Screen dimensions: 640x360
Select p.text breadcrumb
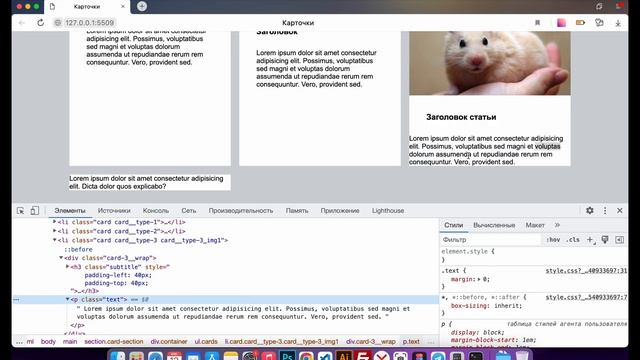click(411, 341)
